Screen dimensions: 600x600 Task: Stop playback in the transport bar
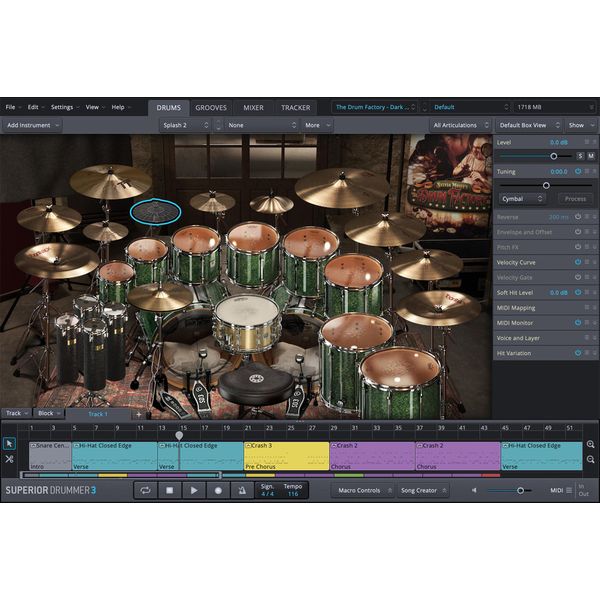tap(170, 490)
